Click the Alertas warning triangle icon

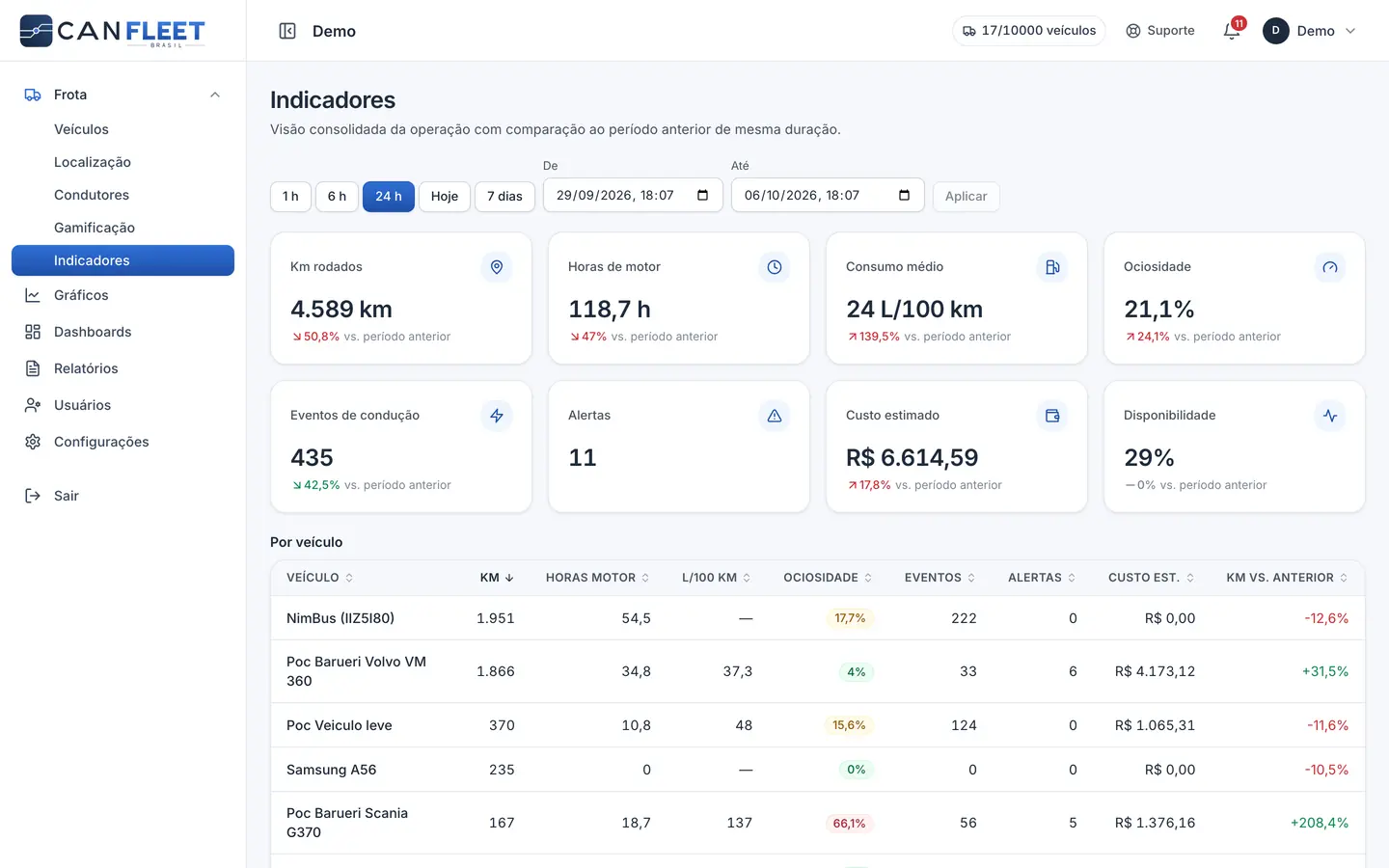775,416
